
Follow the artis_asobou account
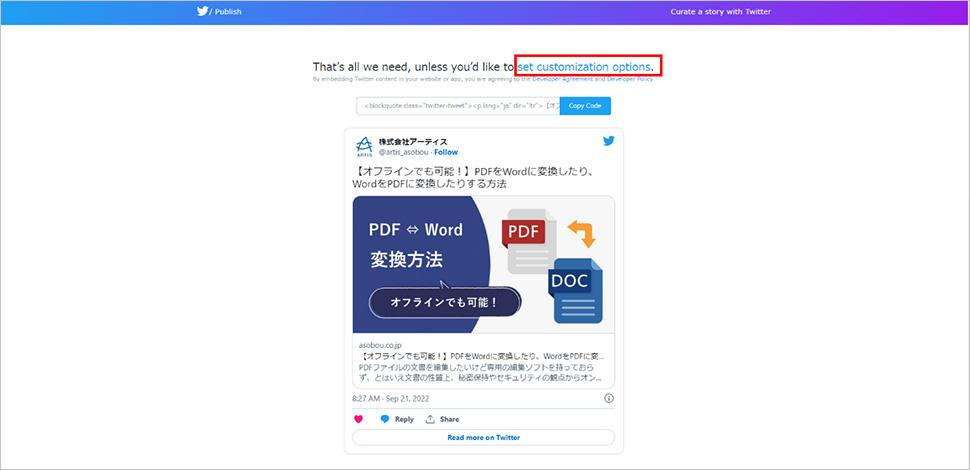[x=446, y=152]
